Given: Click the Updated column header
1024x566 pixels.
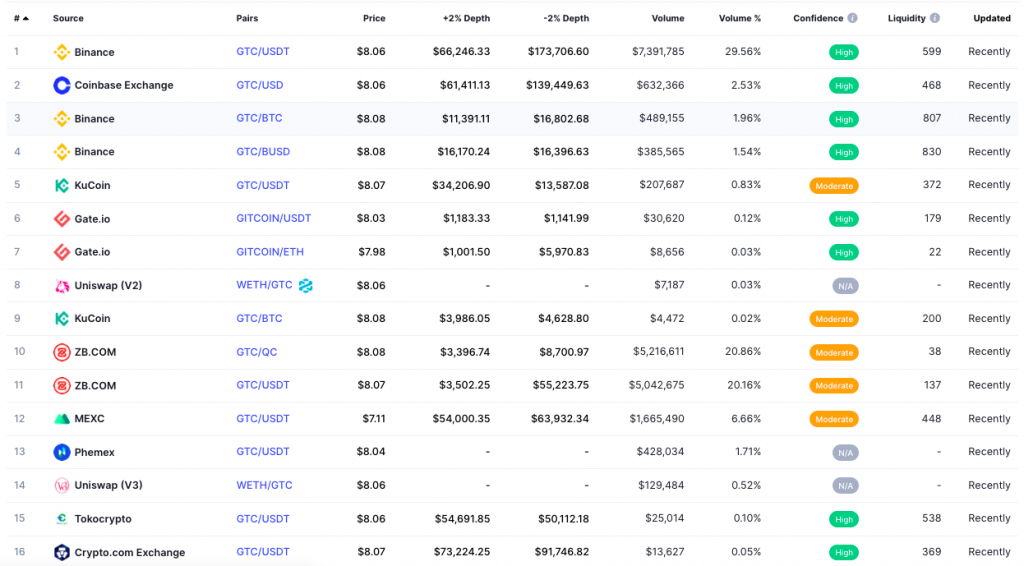Looking at the screenshot, I should coord(991,18).
